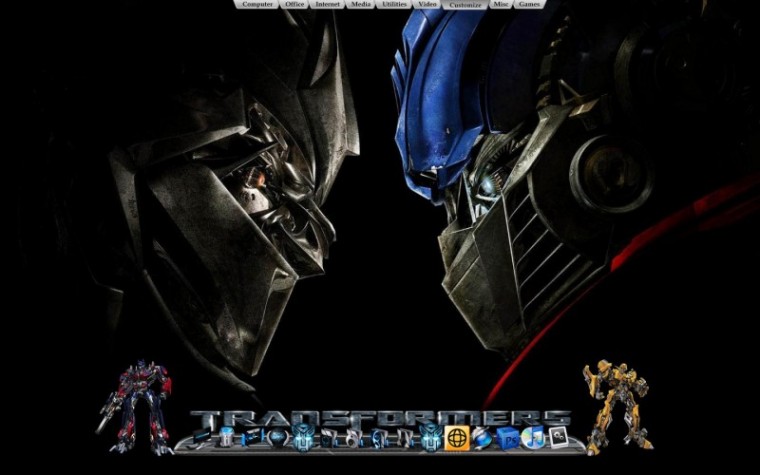Select the Customize tab
This screenshot has width=760, height=475.
coord(465,5)
